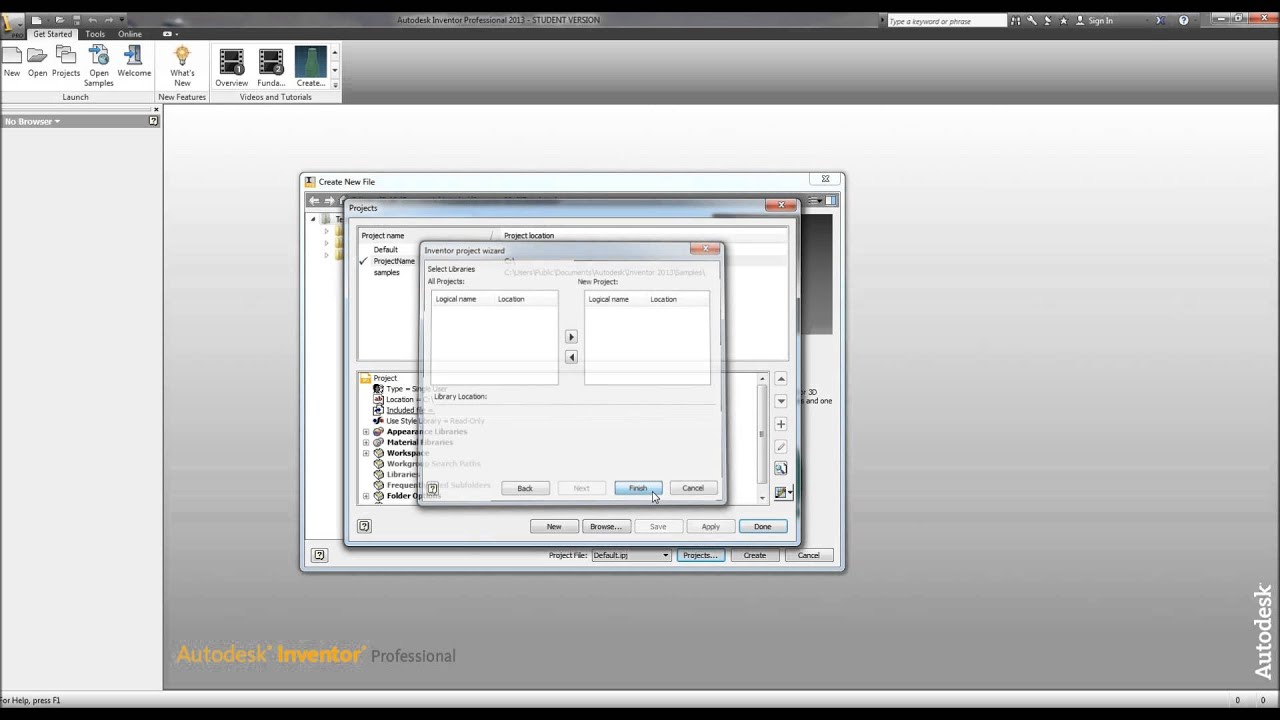Screen dimensions: 1280x720
Task: Expand the Workspace tree node
Action: 366,453
